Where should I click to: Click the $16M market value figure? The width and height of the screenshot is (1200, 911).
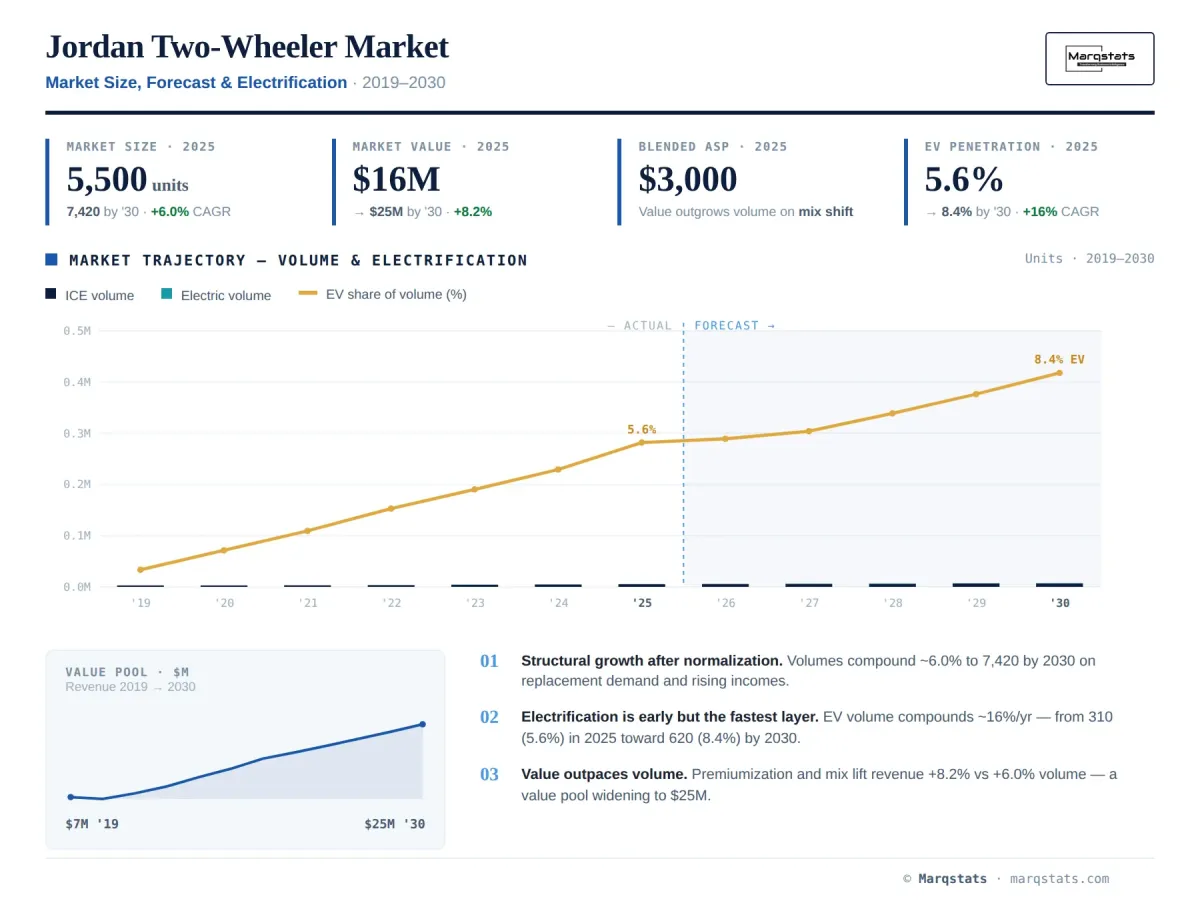coord(396,179)
